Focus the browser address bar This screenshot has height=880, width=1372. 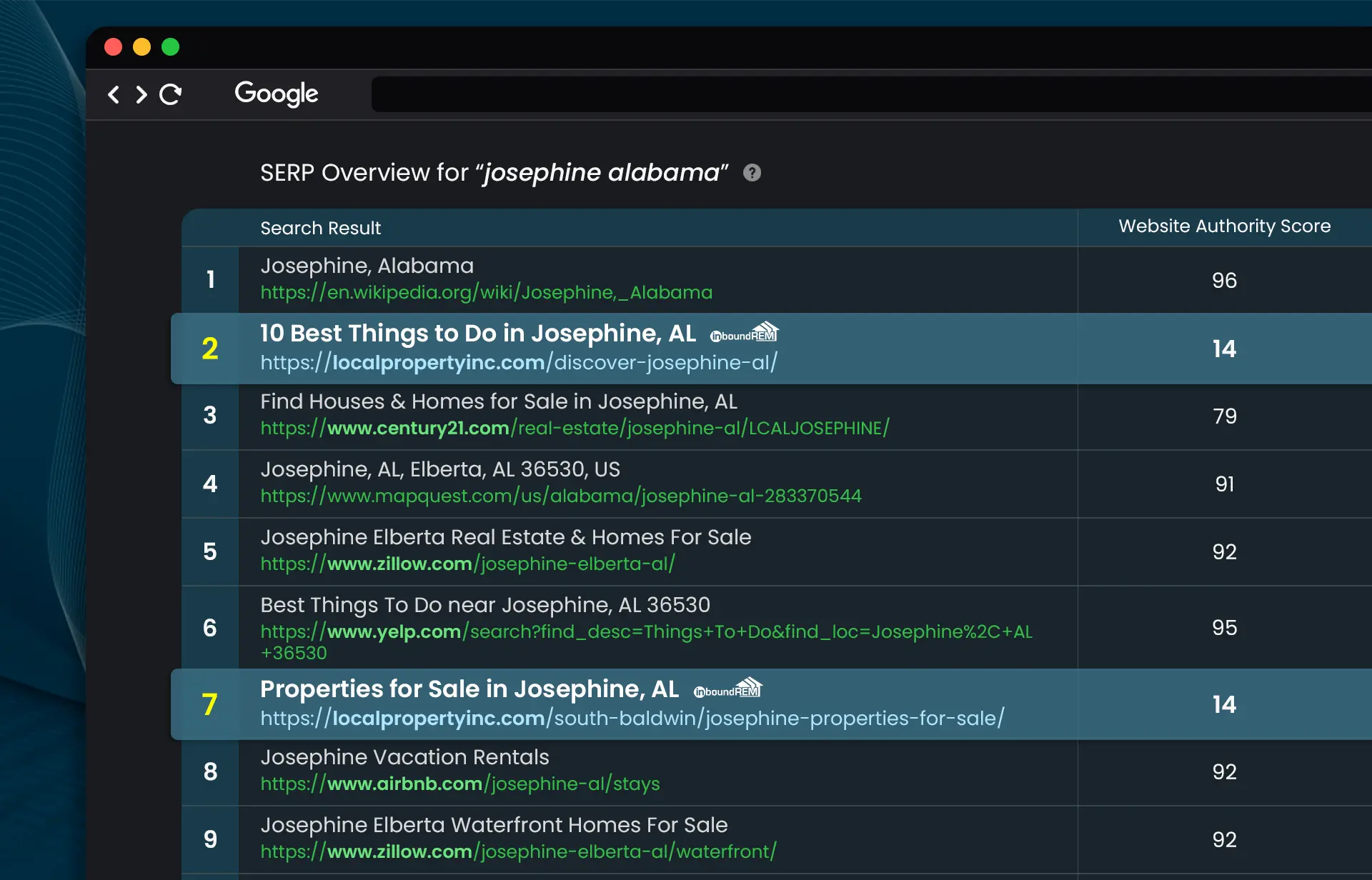click(x=871, y=94)
